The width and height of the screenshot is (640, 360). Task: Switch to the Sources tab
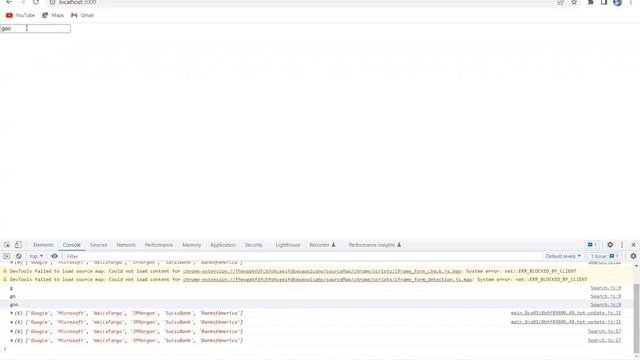point(98,245)
